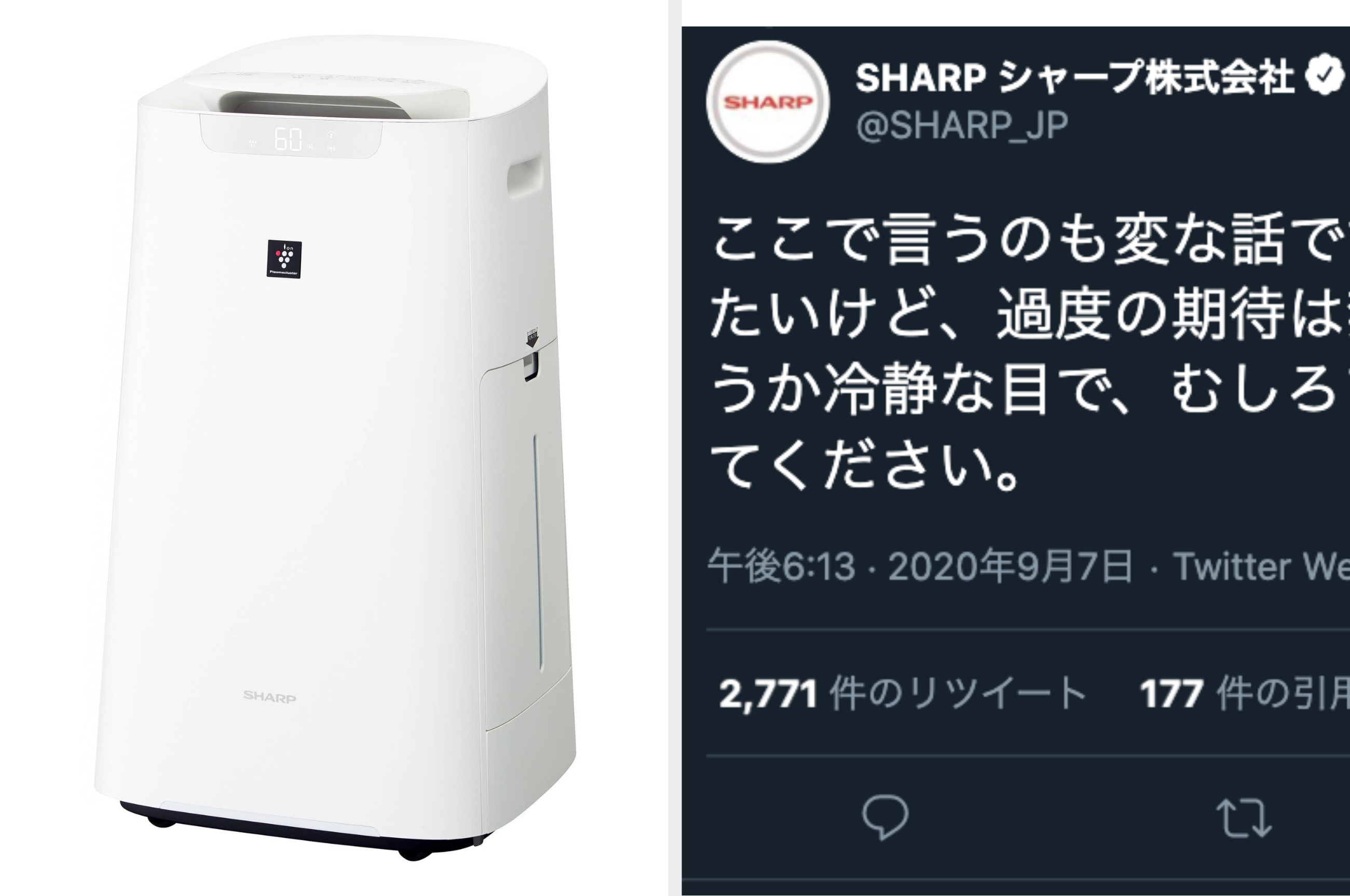Click the retweet arrows icon

coord(1244,818)
